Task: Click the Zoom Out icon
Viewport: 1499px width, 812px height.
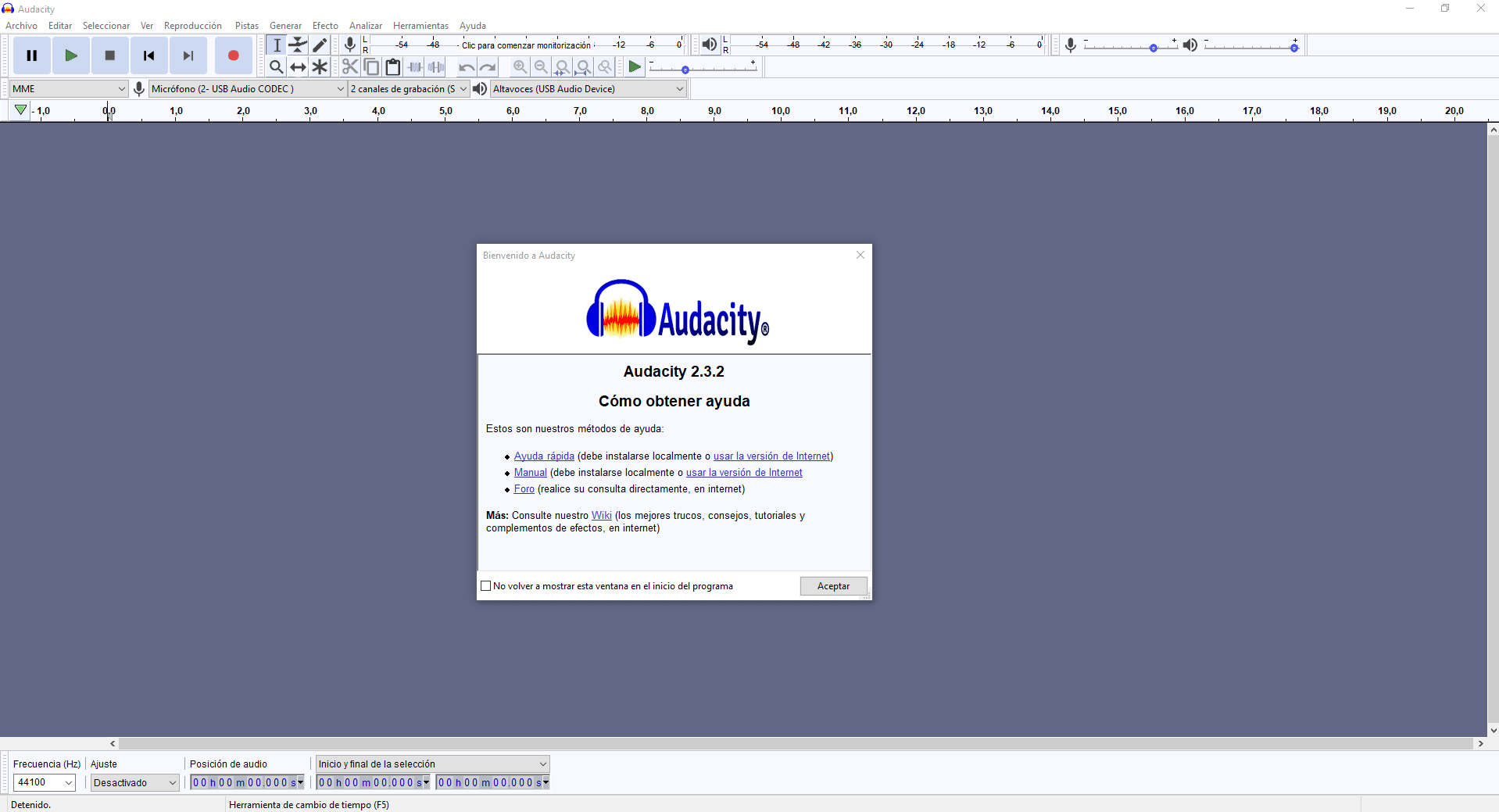Action: tap(541, 67)
